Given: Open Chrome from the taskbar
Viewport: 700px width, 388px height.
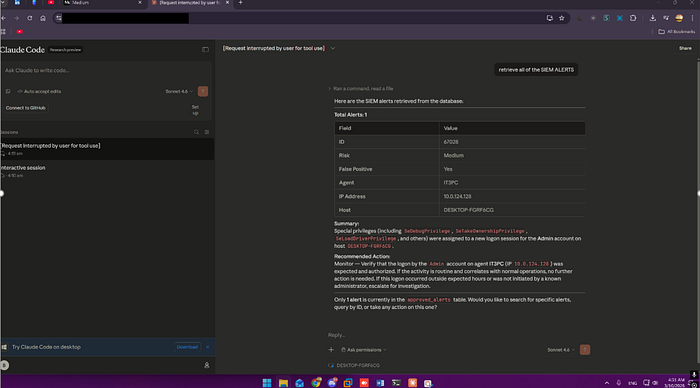Looking at the screenshot, I should 316,383.
